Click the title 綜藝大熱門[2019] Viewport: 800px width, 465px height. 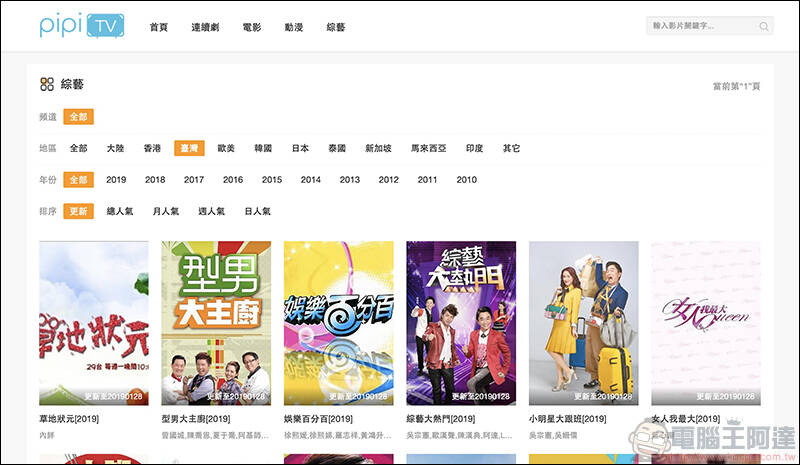point(441,419)
